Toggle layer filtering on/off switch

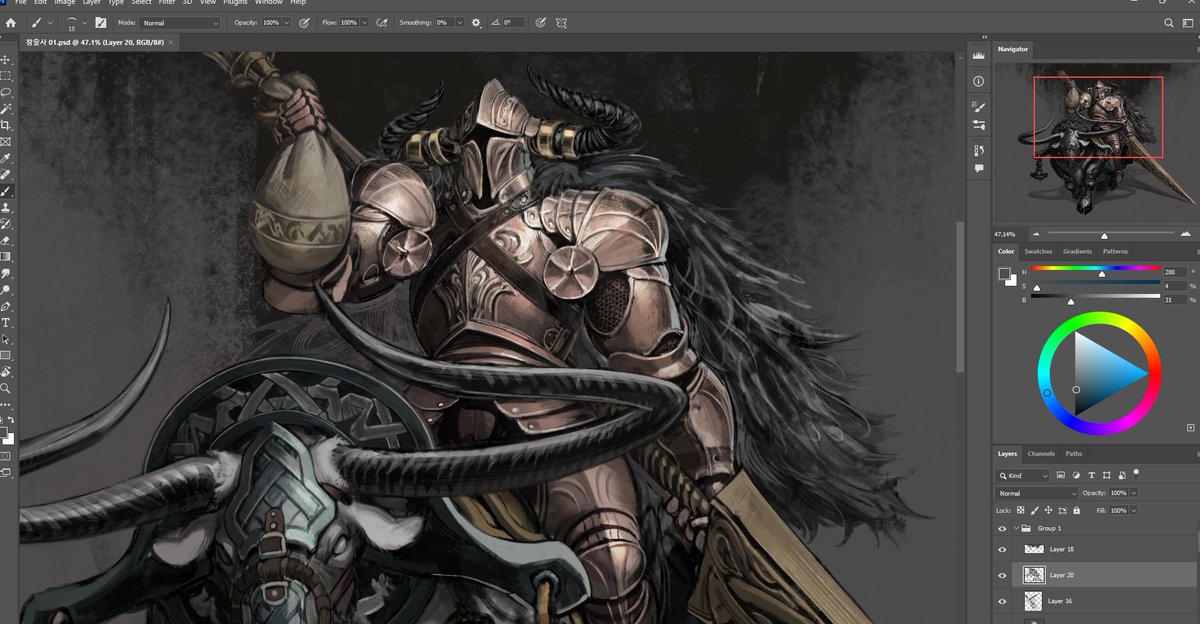(x=1136, y=473)
